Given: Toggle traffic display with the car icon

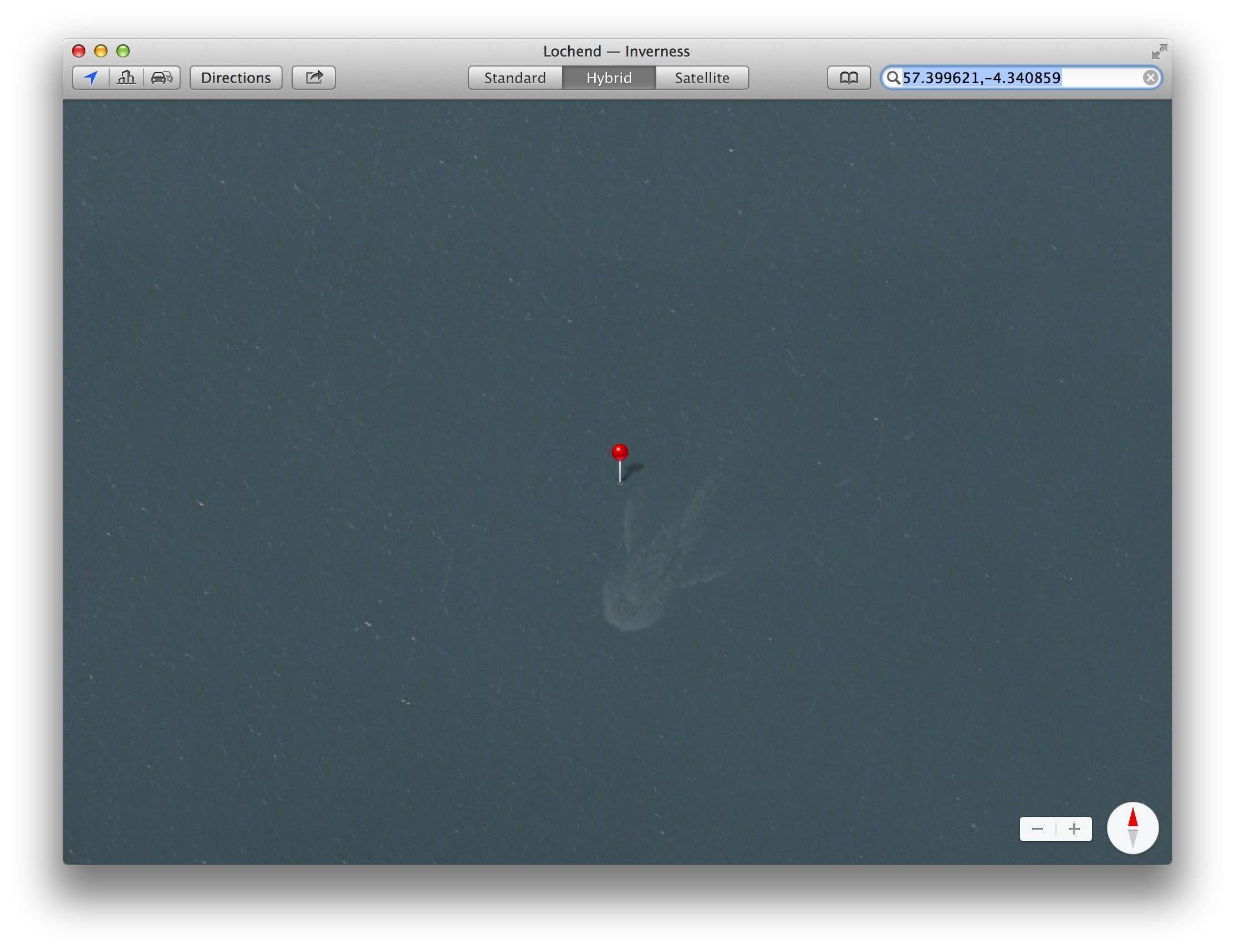Looking at the screenshot, I should click(161, 78).
